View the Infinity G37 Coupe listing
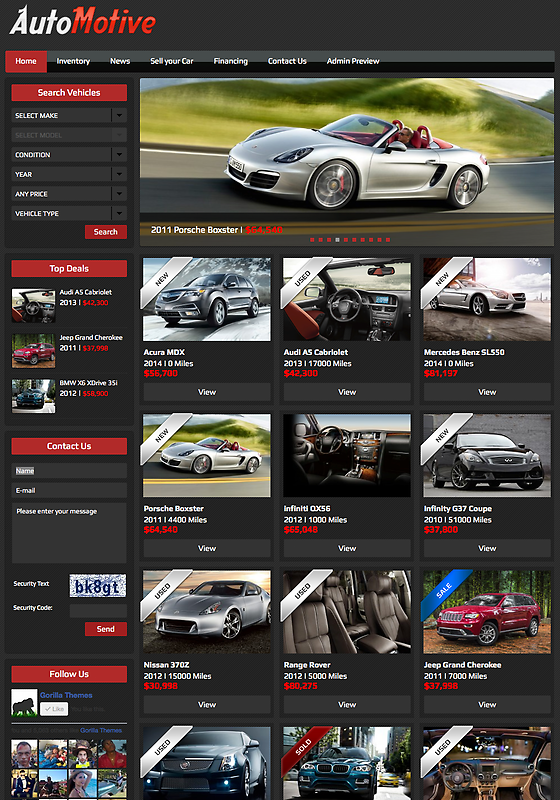 click(487, 548)
